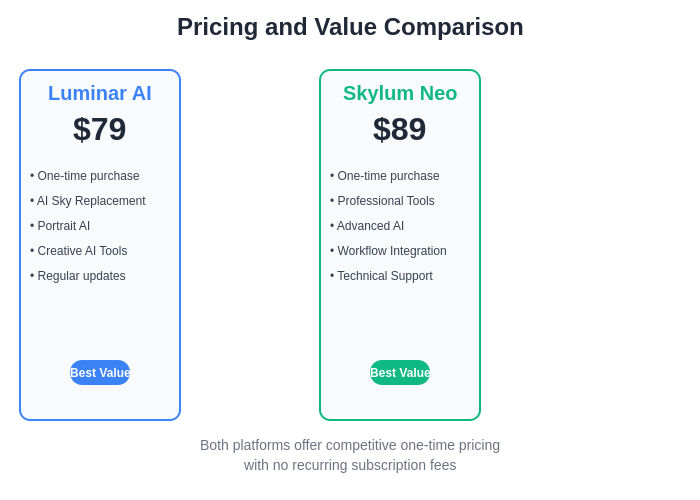
Task: Click the "Advanced AI" feature item
Action: [367, 226]
